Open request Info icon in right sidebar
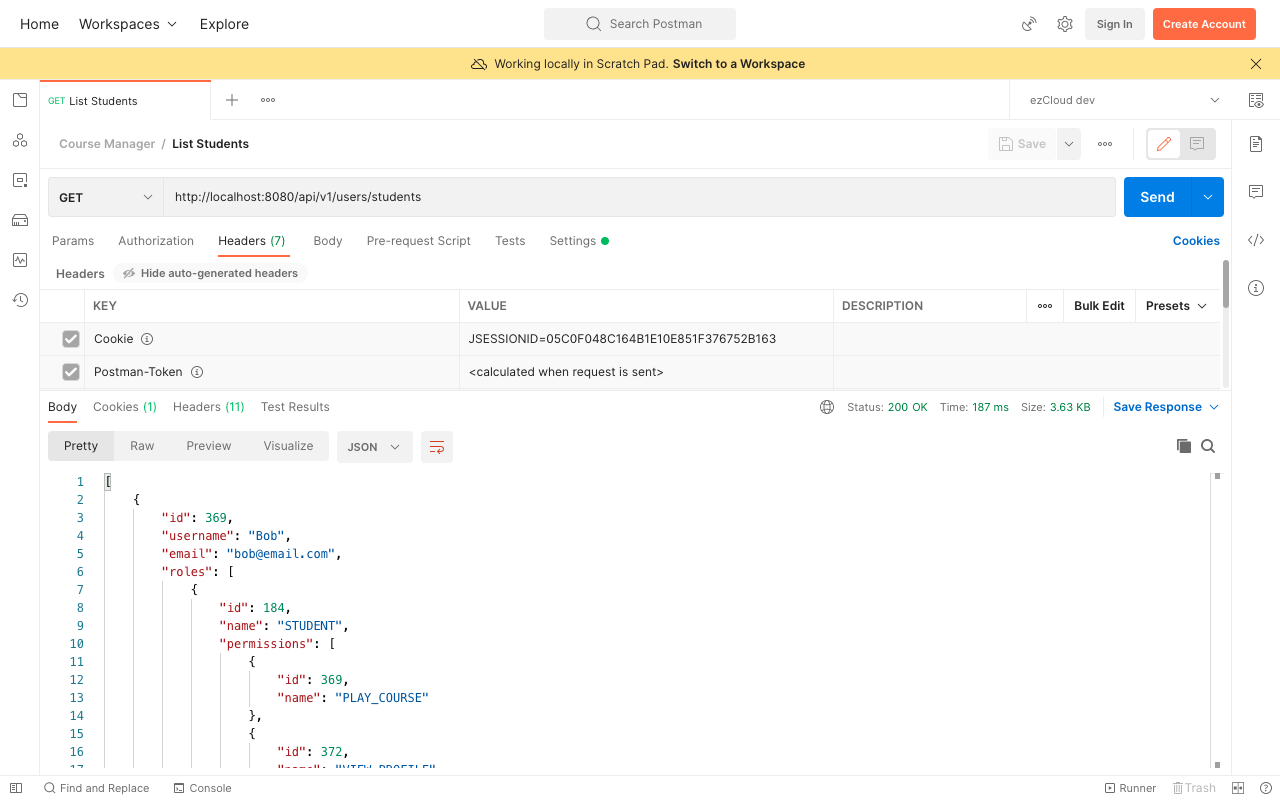The image size is (1280, 800). click(x=1256, y=288)
